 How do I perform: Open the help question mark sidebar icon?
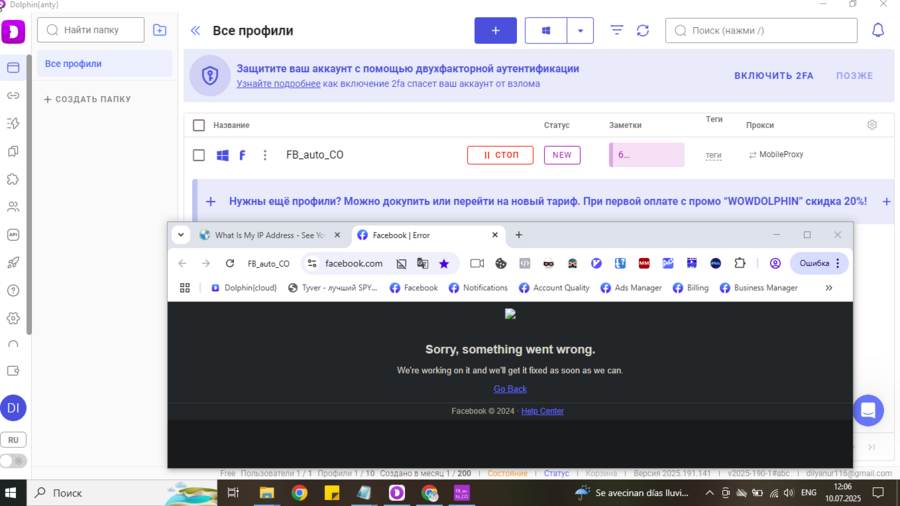13,290
